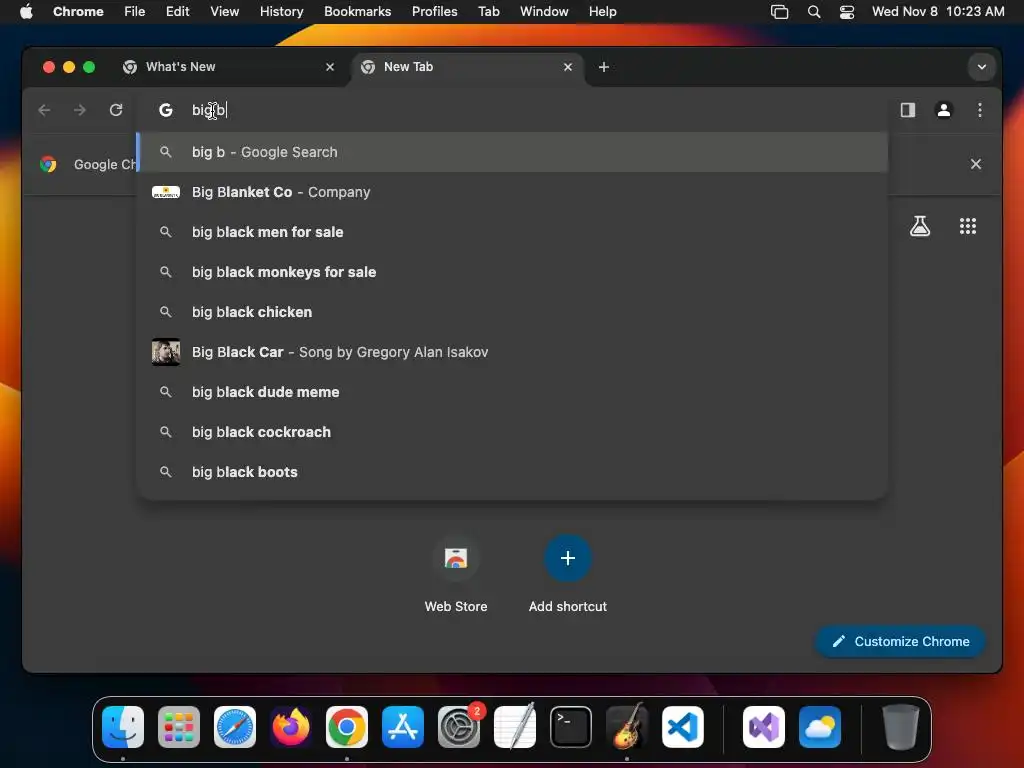The width and height of the screenshot is (1024, 768).
Task: Open the Web Store shortcut
Action: coord(456,575)
